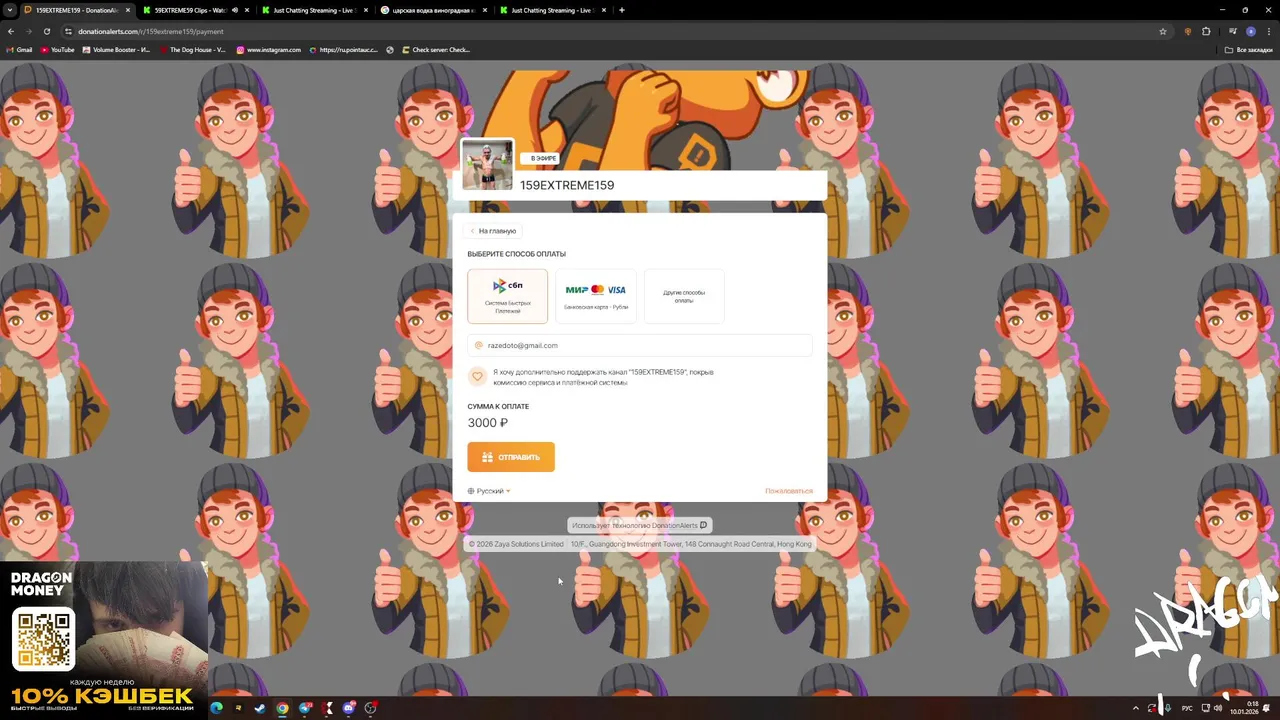Close the царская водка виноградная tab
Viewport: 1280px width, 720px height.
(485, 10)
